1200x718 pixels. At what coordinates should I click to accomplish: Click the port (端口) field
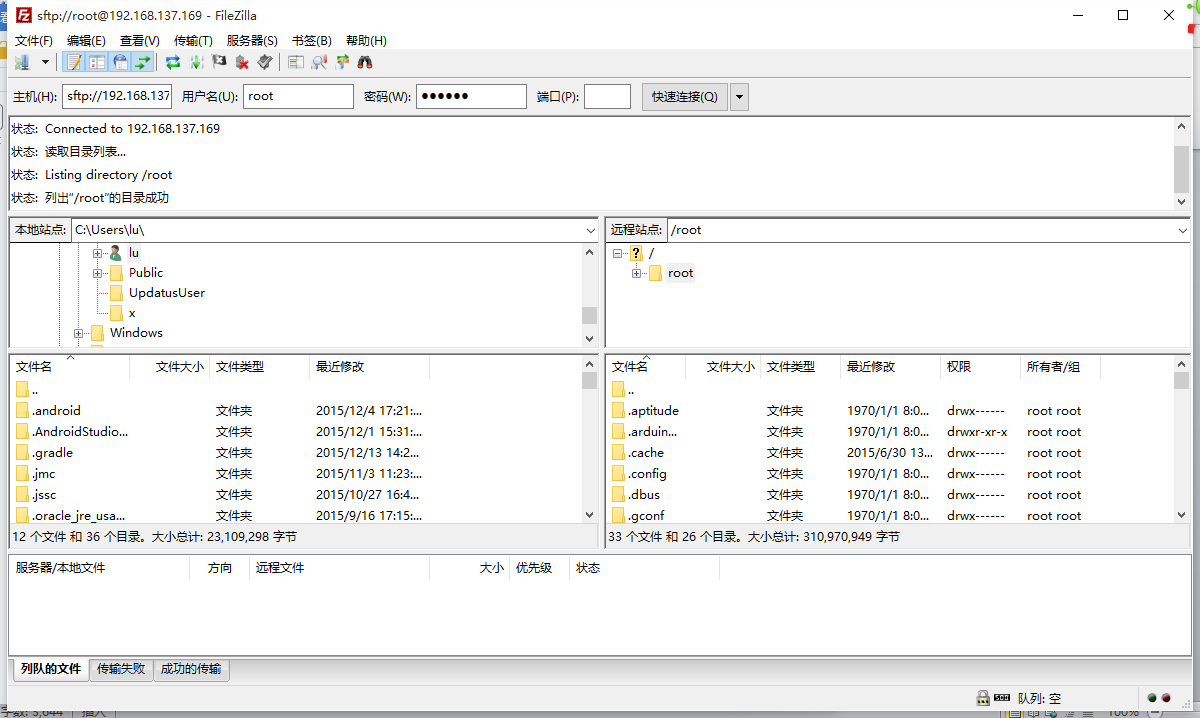tap(607, 96)
